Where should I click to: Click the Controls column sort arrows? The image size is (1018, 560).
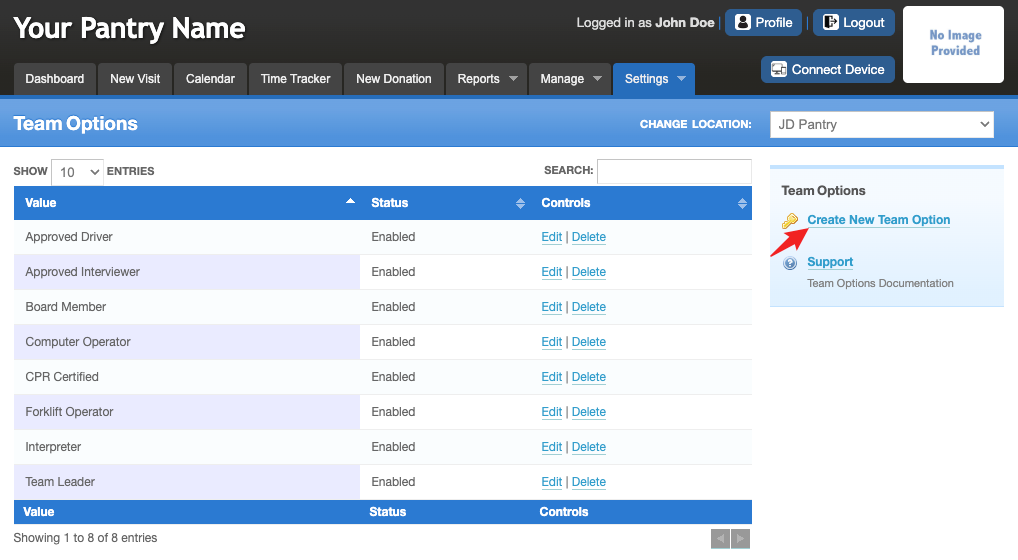[x=742, y=204]
